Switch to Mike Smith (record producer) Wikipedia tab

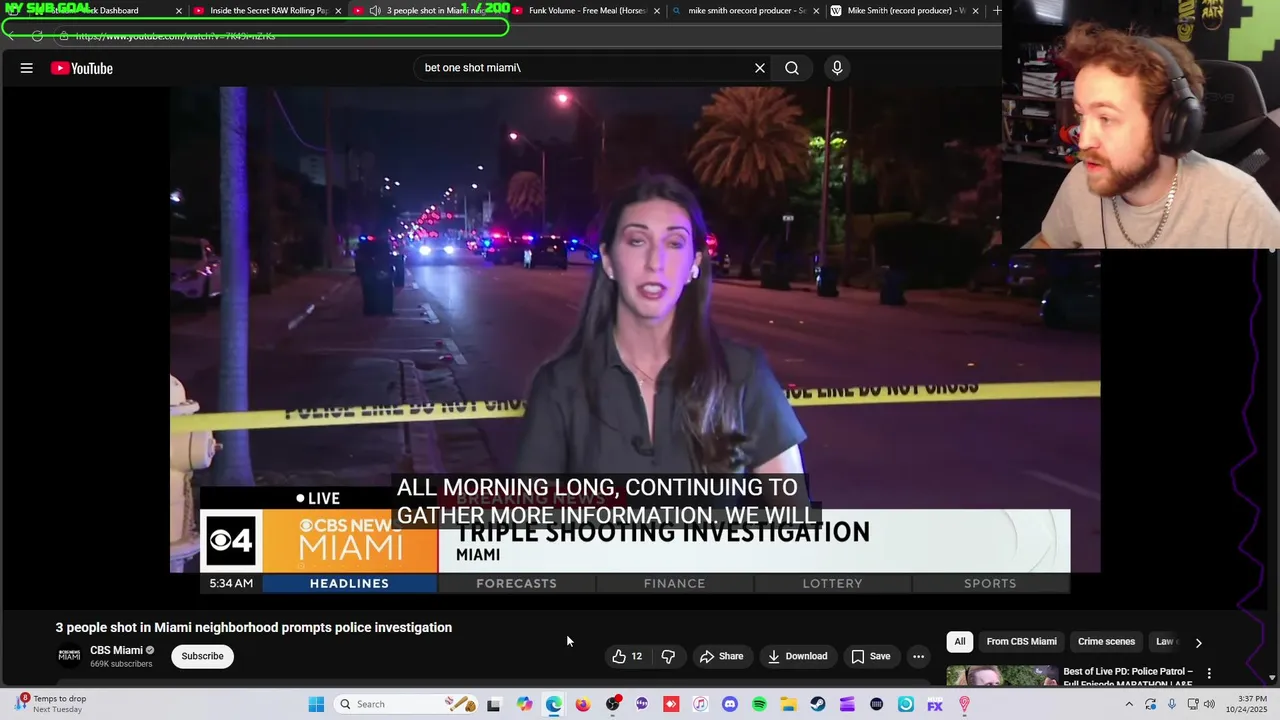[906, 11]
